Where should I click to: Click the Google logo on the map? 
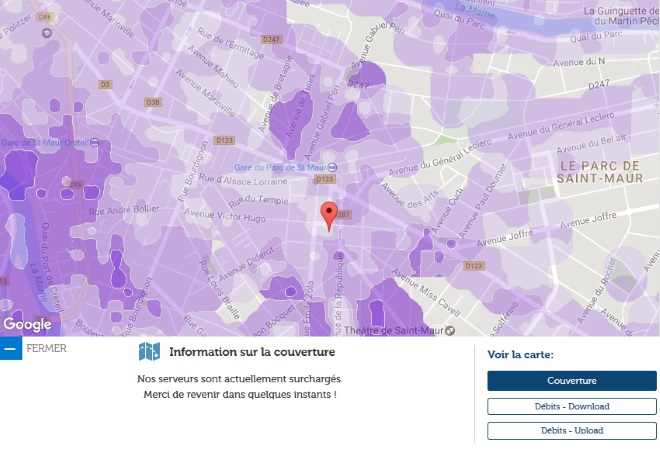click(27, 324)
